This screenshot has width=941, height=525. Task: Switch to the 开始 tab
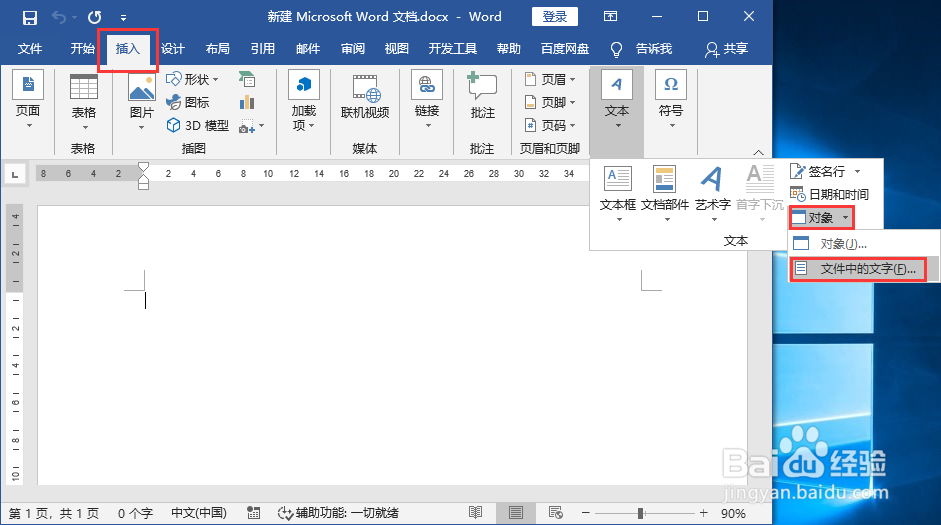click(x=83, y=49)
